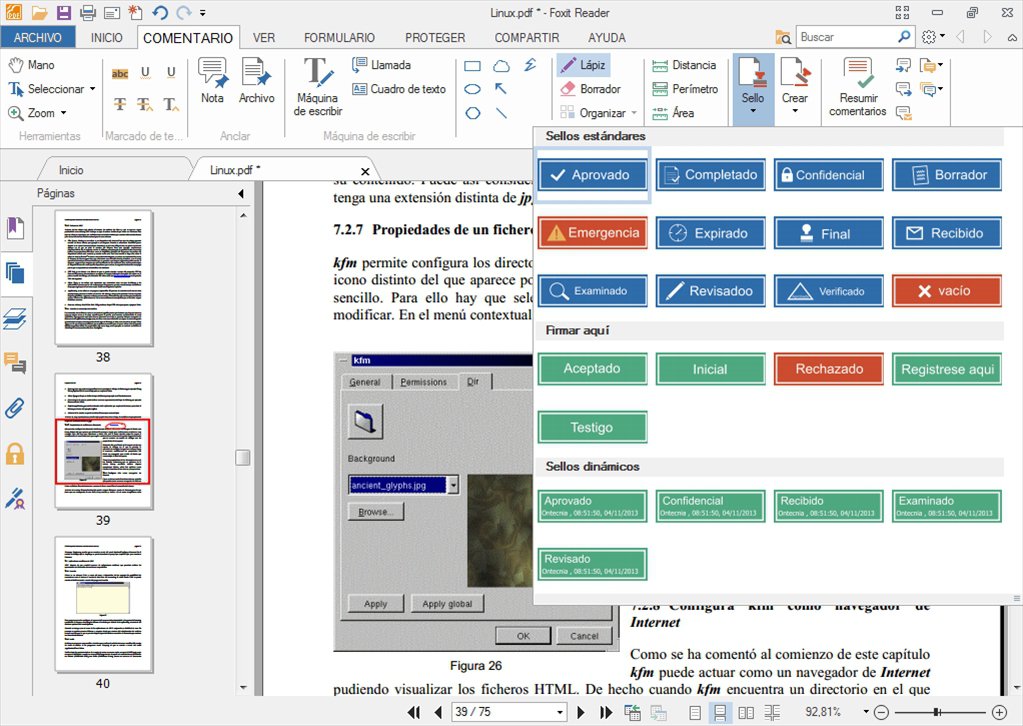Image resolution: width=1023 pixels, height=726 pixels.
Task: Open the Resumir comentarios tool
Action: click(x=857, y=86)
